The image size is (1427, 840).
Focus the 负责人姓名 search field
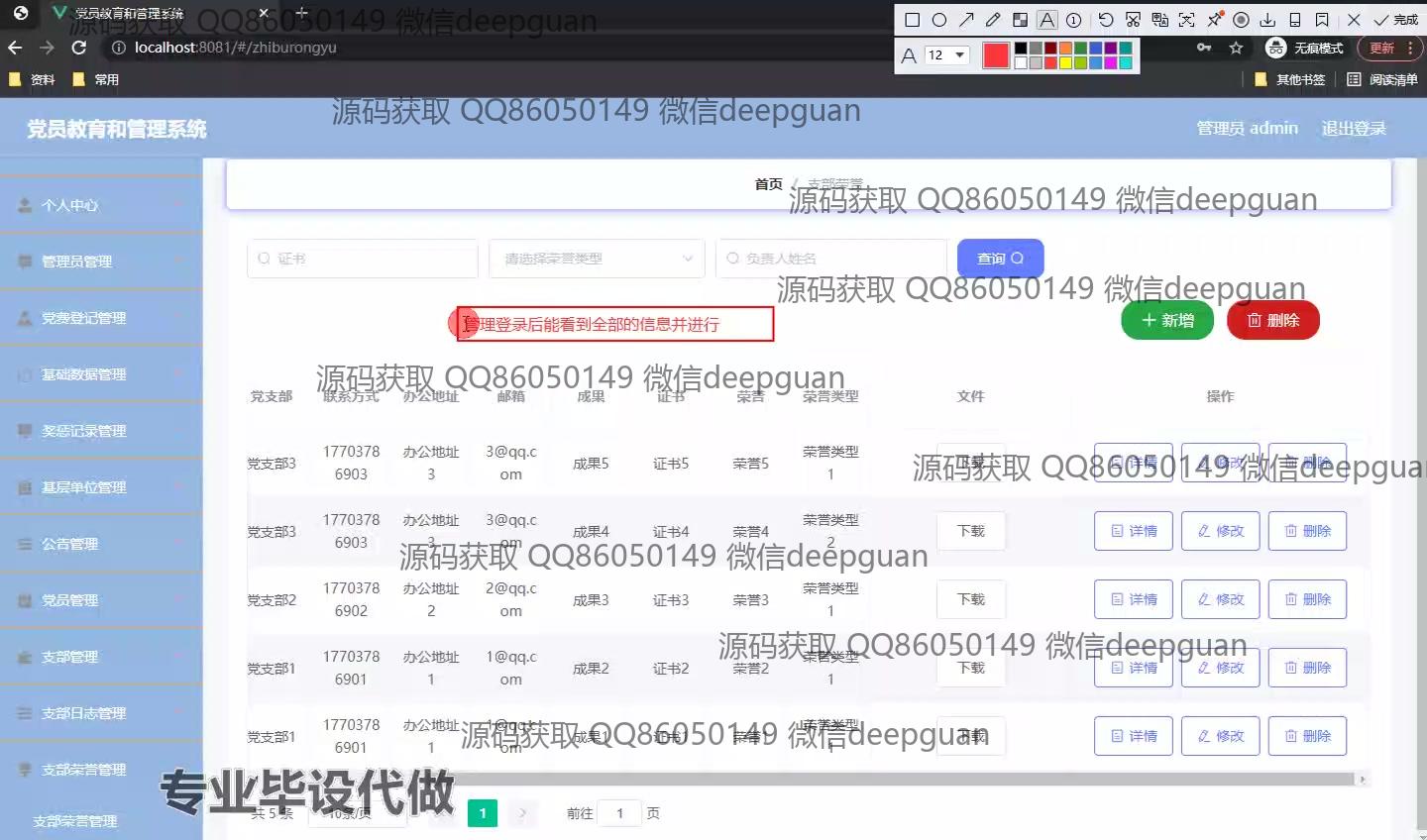click(831, 259)
